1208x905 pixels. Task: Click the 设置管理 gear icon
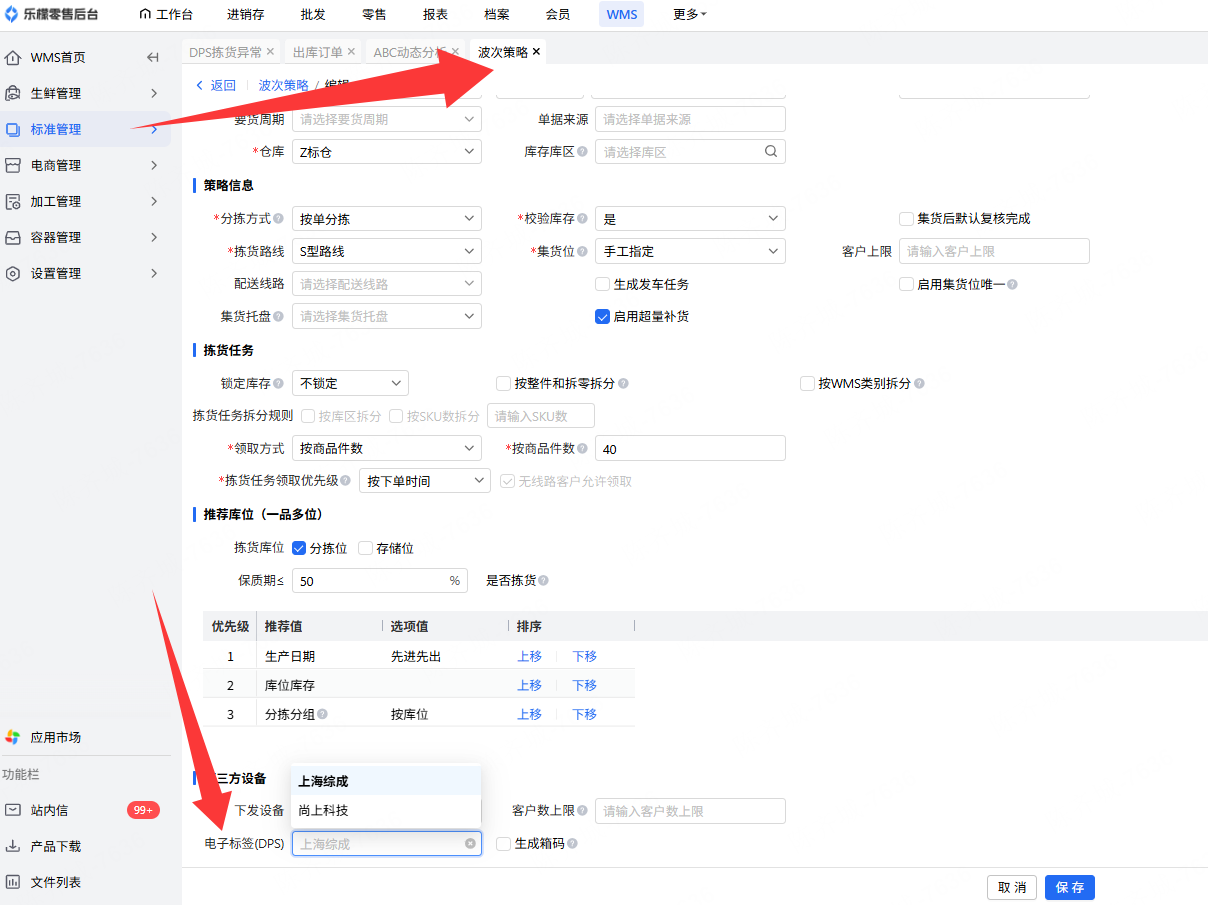(13, 273)
